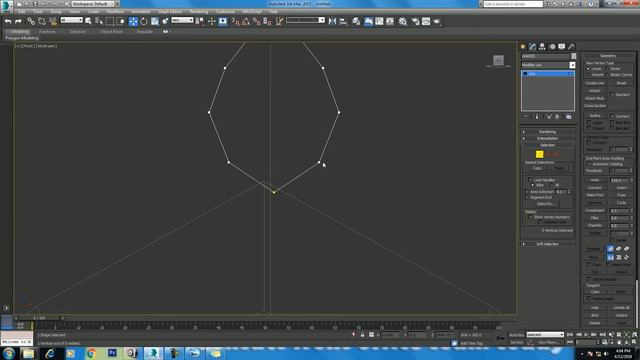The image size is (640, 360).
Task: Click the Render Production teapot icon
Action: click(x=437, y=21)
